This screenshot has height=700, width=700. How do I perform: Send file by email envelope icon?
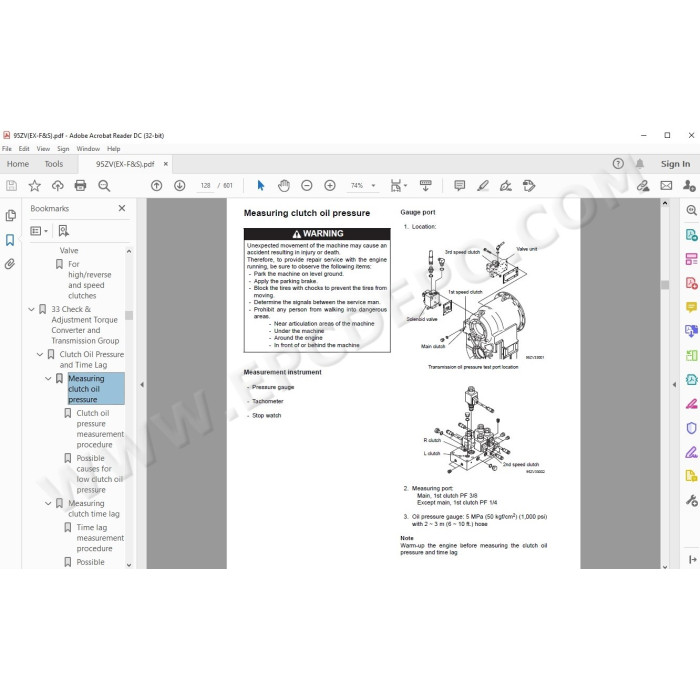pyautogui.click(x=666, y=186)
